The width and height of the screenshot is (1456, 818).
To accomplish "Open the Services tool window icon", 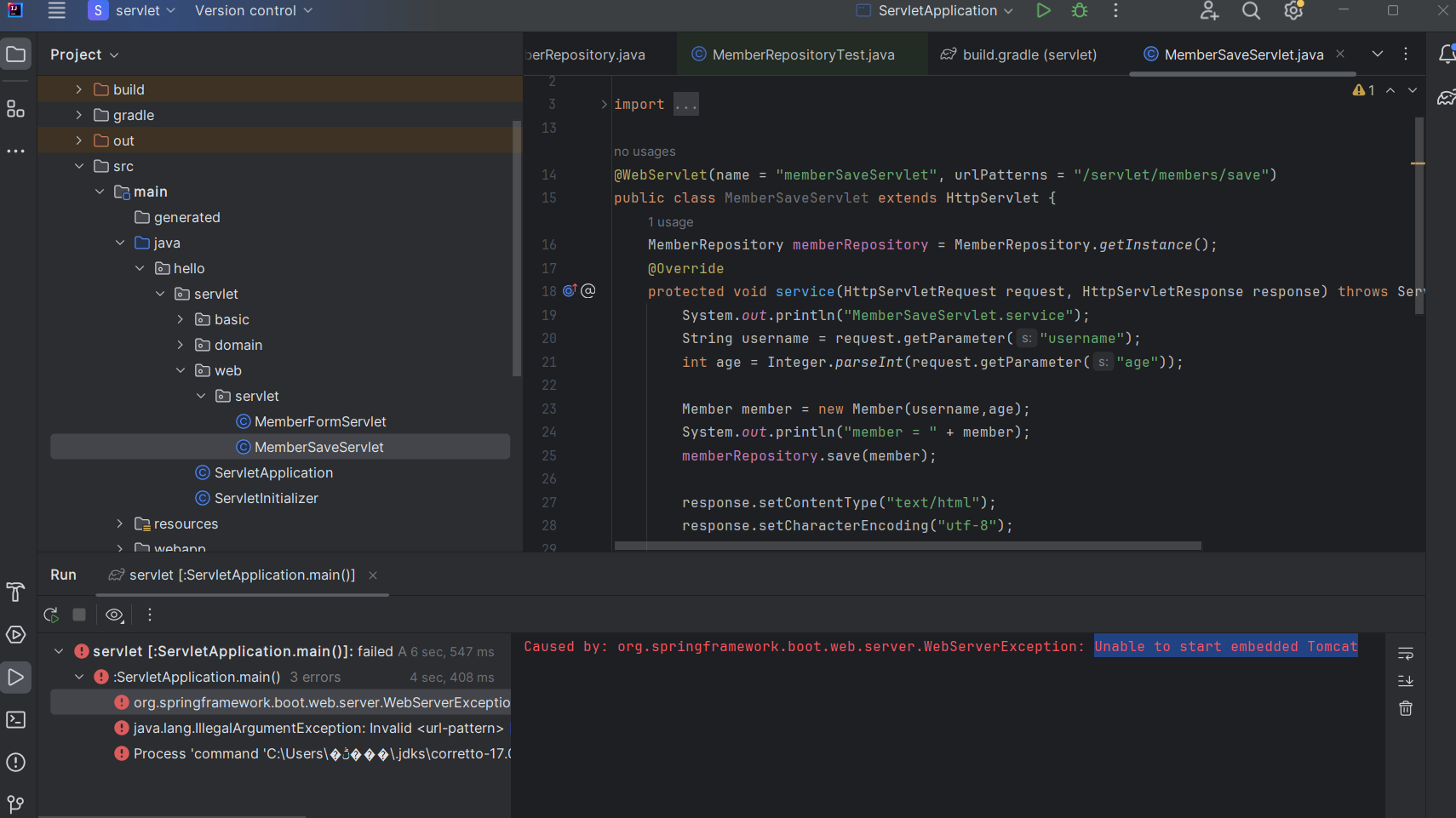I will click(x=15, y=635).
